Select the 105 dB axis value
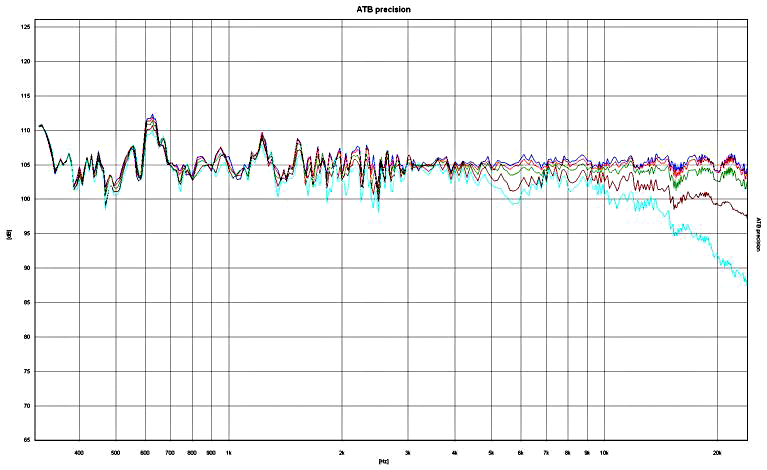Image resolution: width=767 pixels, height=470 pixels. [26, 165]
